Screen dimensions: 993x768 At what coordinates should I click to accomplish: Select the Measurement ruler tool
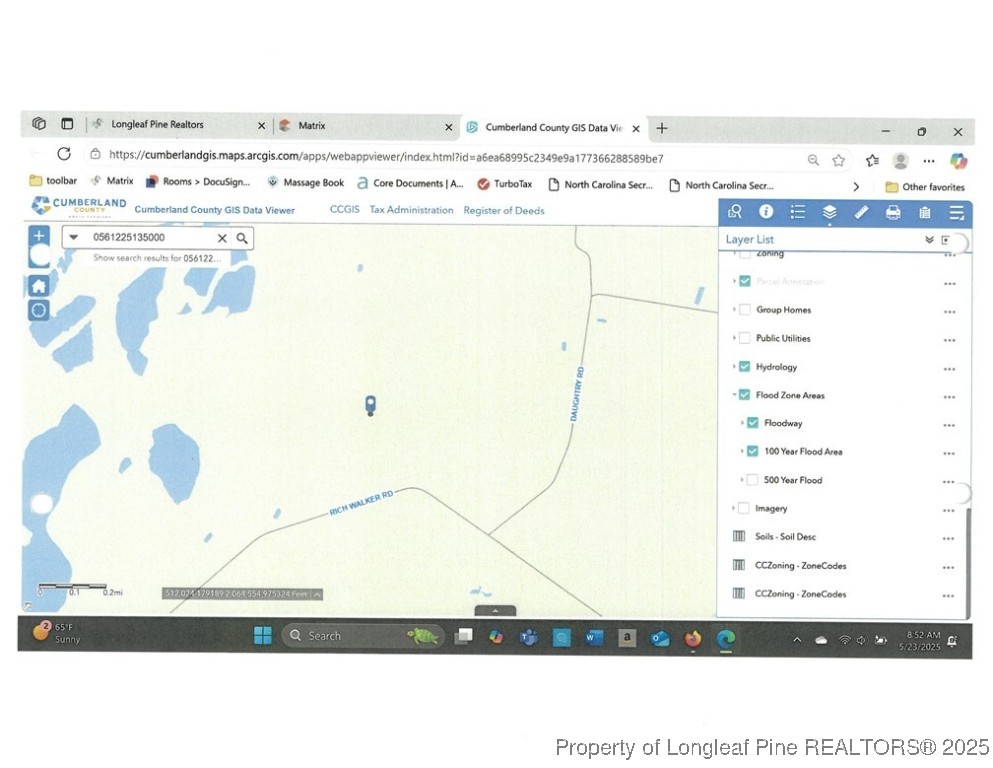[x=861, y=212]
